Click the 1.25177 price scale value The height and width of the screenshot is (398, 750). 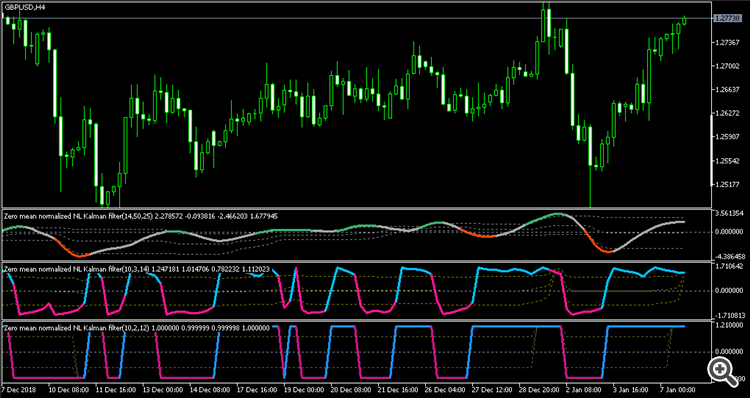(x=727, y=184)
